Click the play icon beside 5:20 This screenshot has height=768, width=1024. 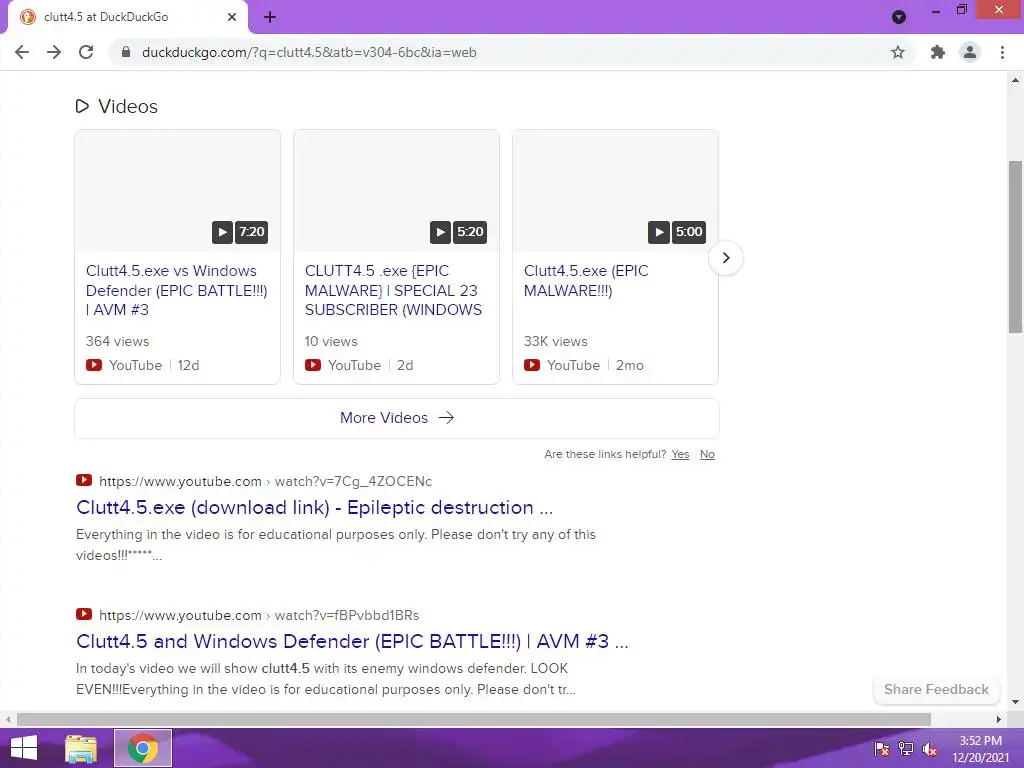(x=440, y=232)
